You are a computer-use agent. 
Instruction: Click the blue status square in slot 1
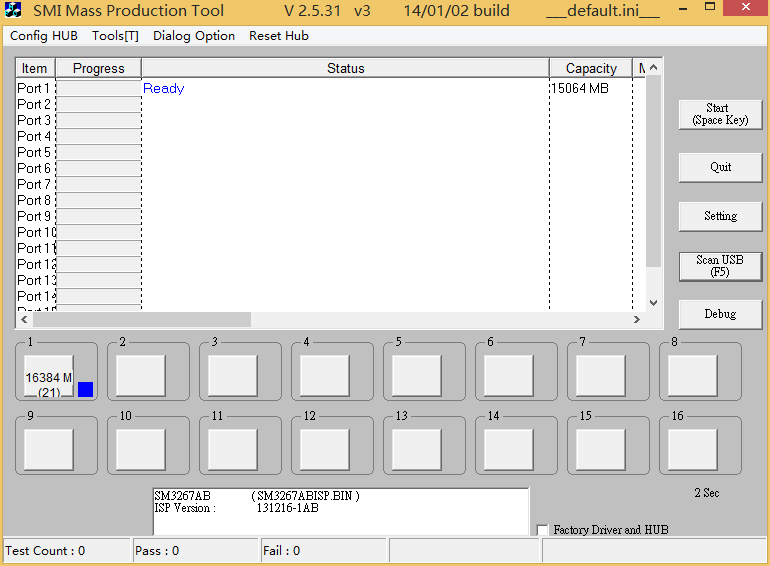(x=85, y=390)
